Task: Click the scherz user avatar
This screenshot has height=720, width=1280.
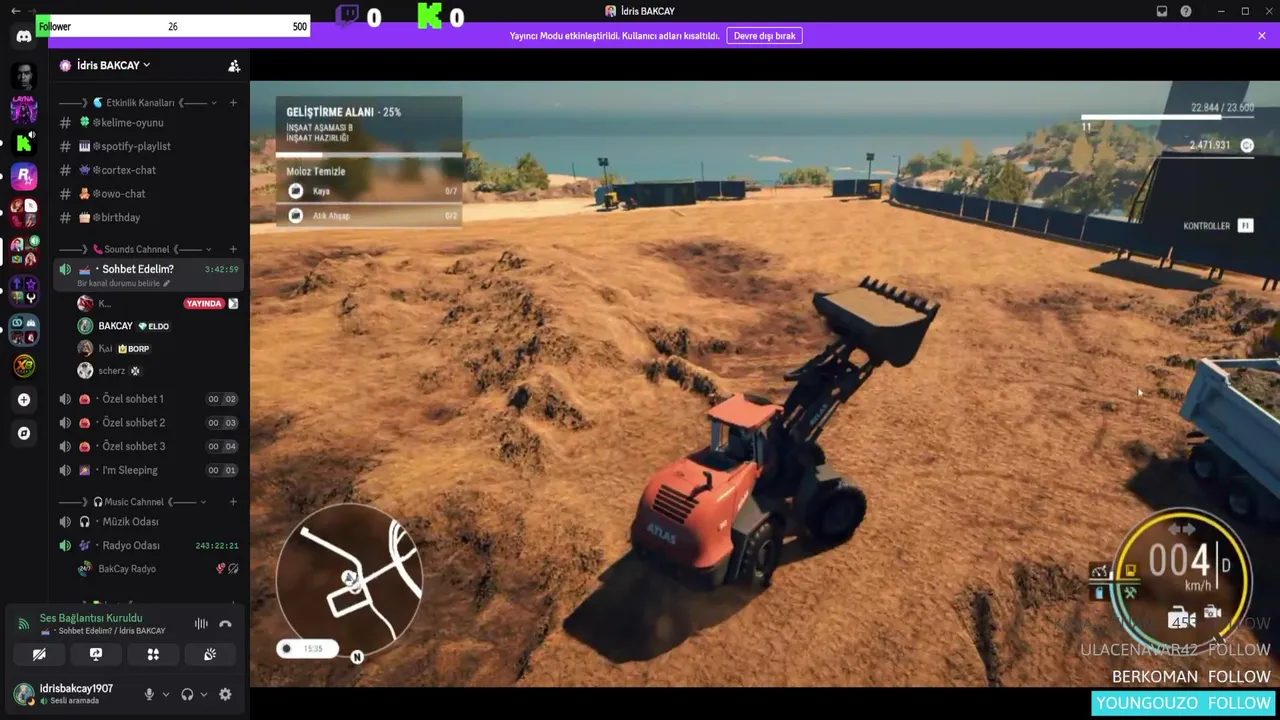Action: pos(85,371)
